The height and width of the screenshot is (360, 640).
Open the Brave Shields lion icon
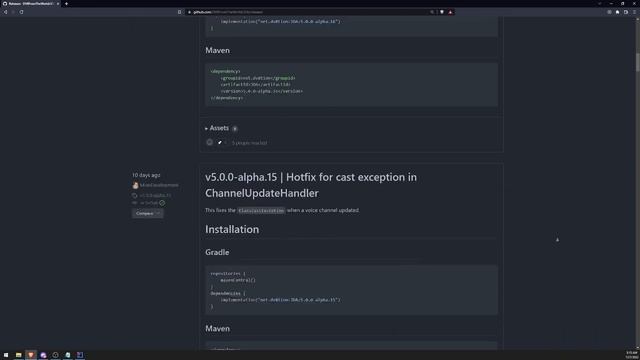(x=442, y=12)
